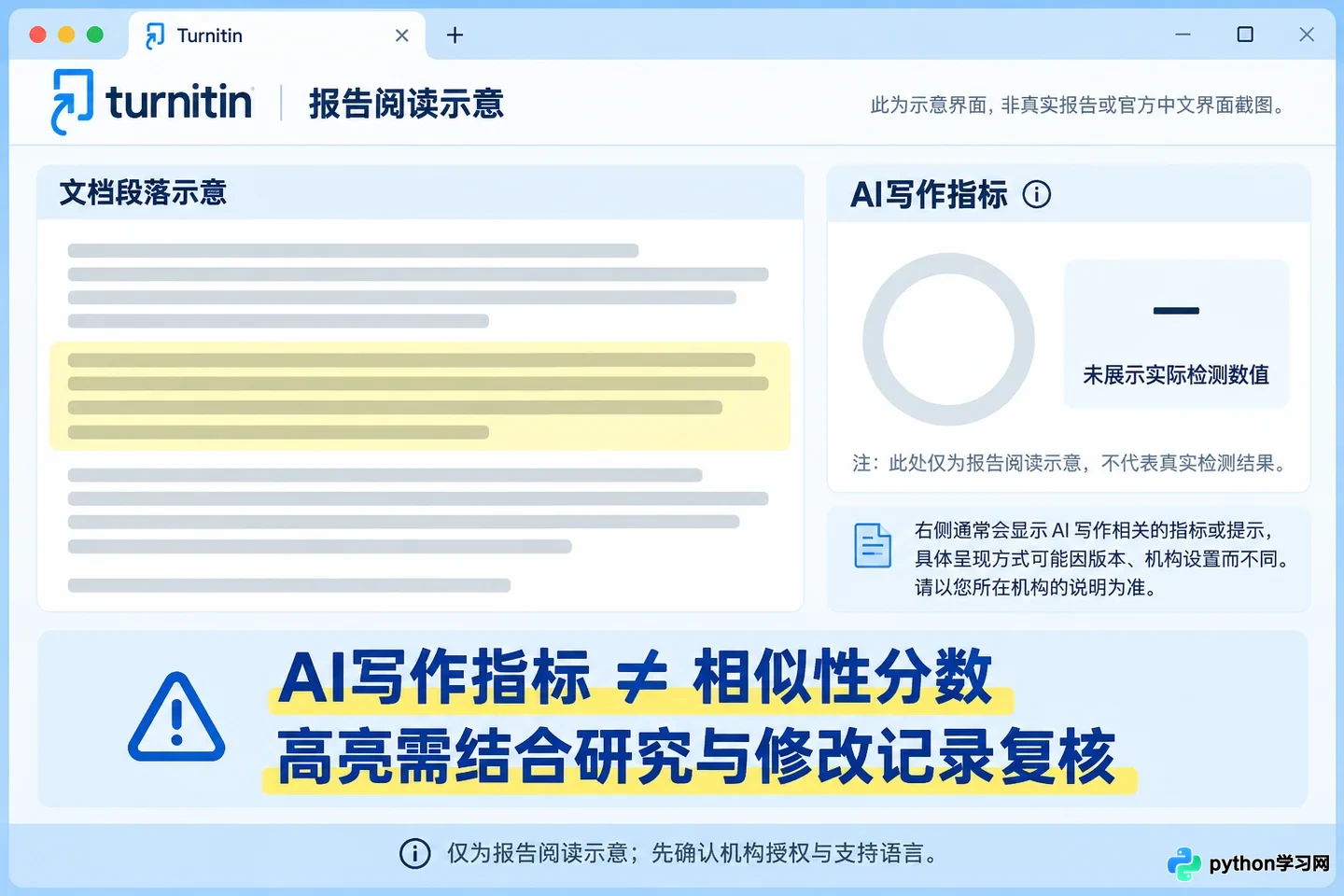
Task: Click the empty AI indicator ring gauge
Action: 948,340
